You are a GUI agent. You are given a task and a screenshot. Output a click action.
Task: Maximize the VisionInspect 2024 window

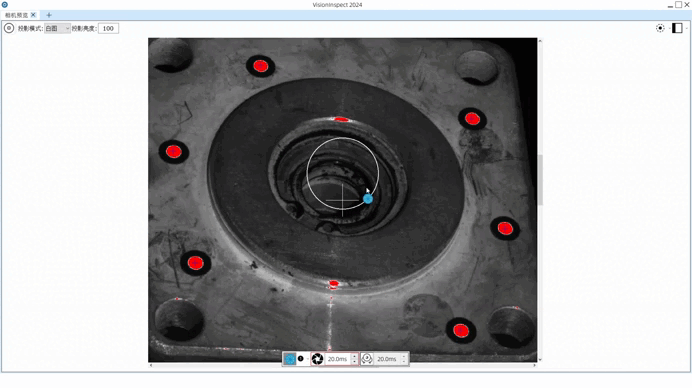tap(679, 5)
